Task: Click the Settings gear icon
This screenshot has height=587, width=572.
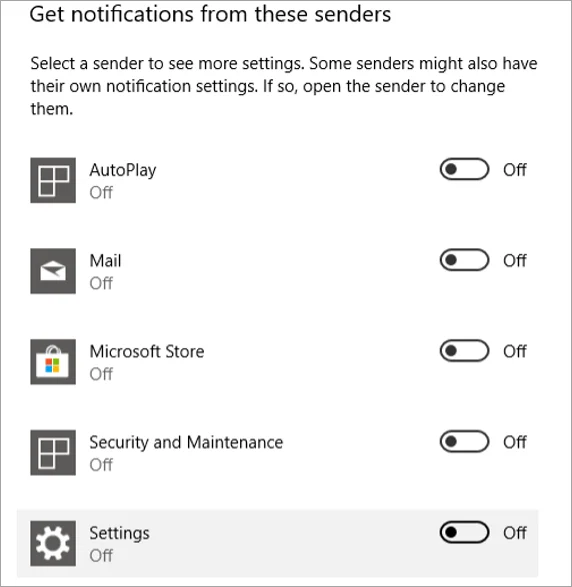Action: click(x=53, y=543)
